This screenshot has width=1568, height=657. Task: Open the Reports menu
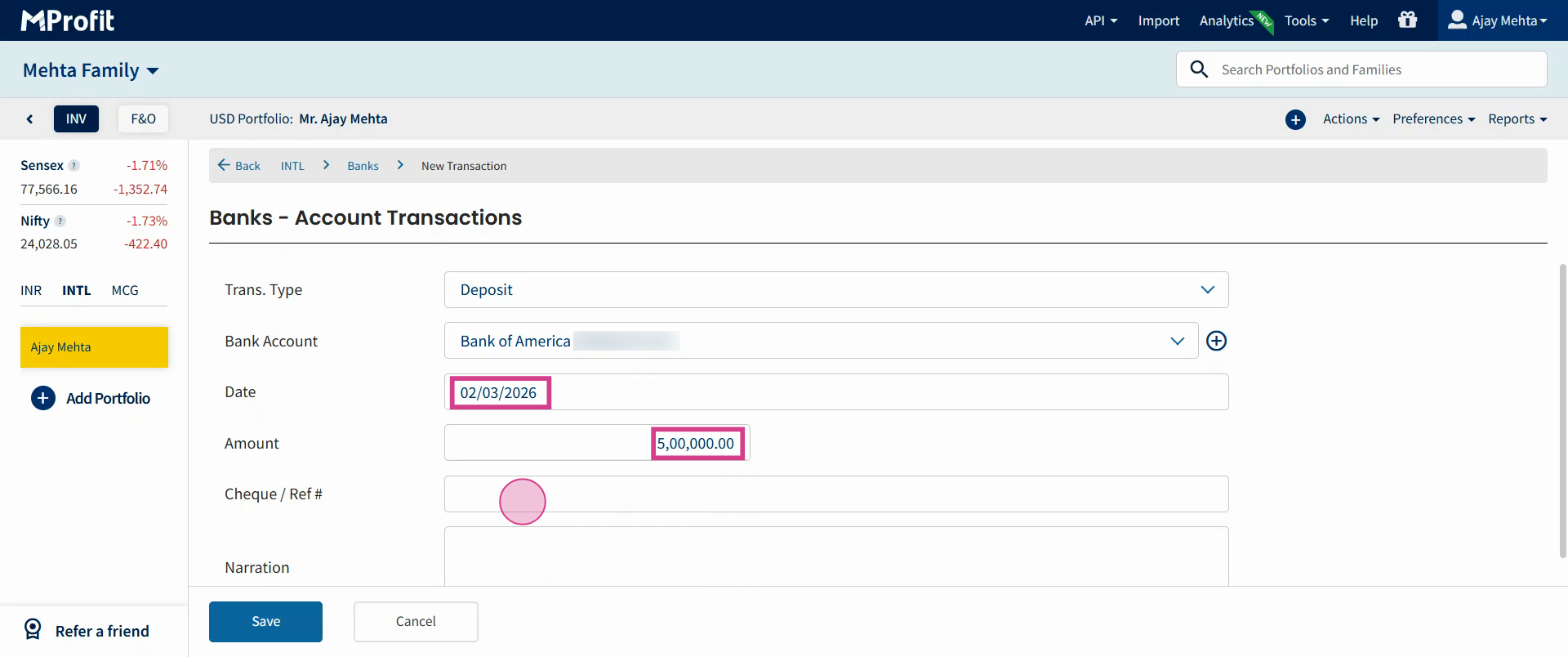click(x=1517, y=119)
